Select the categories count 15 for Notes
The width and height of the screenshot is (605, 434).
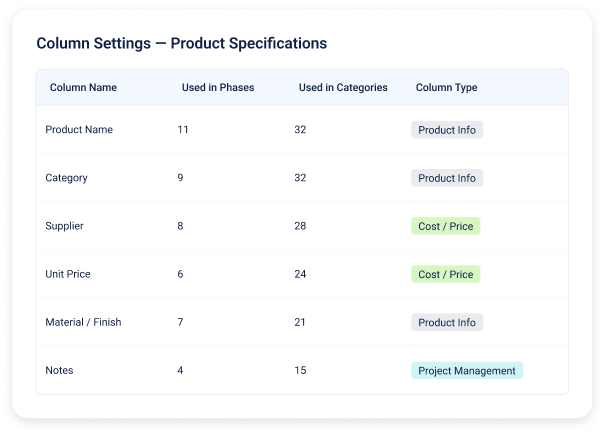tap(300, 370)
